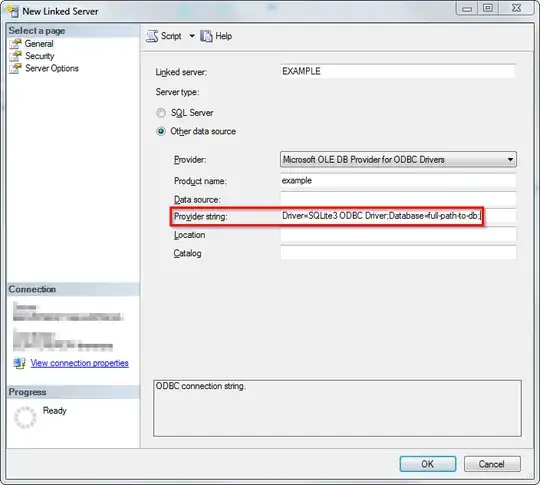Screen dimensions: 540x485
Task: Select the Security page
Action: (x=40, y=56)
